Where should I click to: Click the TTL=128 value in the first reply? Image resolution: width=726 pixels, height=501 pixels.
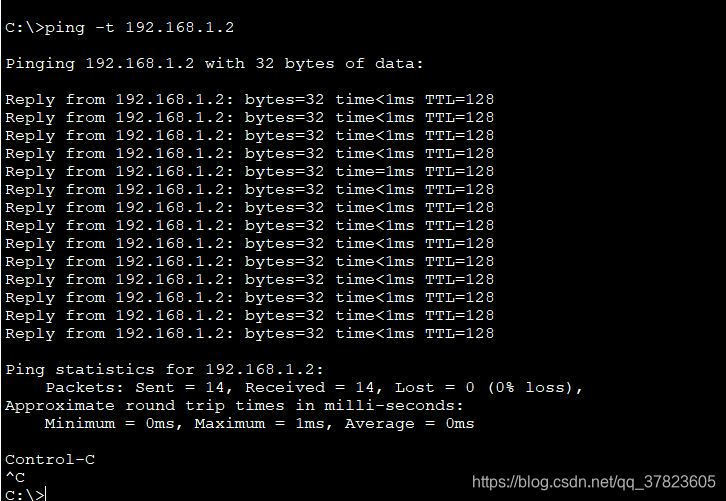459,100
